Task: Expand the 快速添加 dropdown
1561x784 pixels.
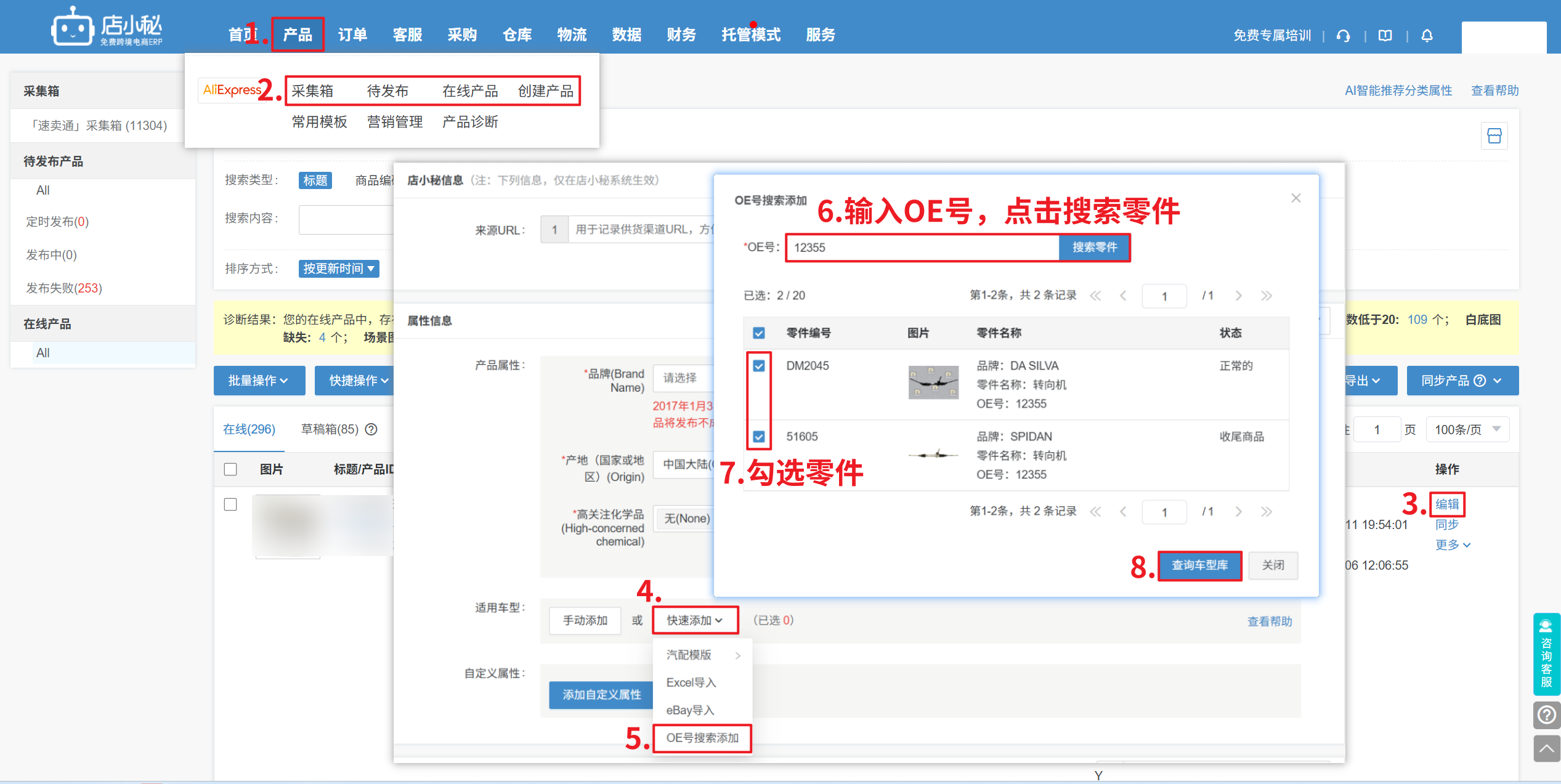Action: [695, 620]
